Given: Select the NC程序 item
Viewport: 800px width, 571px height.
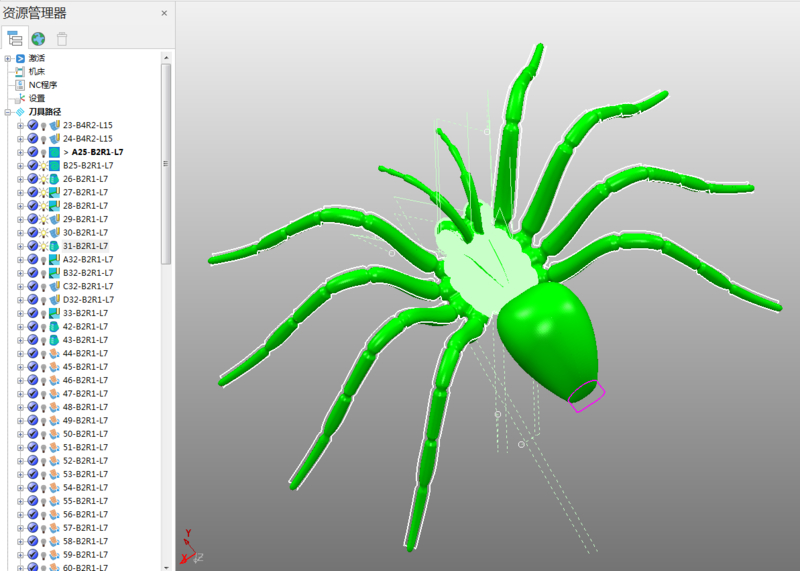Looking at the screenshot, I should (42, 85).
